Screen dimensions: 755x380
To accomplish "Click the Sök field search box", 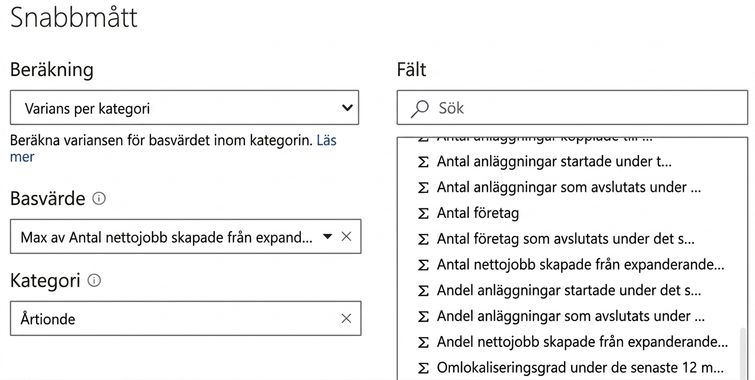I will (x=572, y=107).
